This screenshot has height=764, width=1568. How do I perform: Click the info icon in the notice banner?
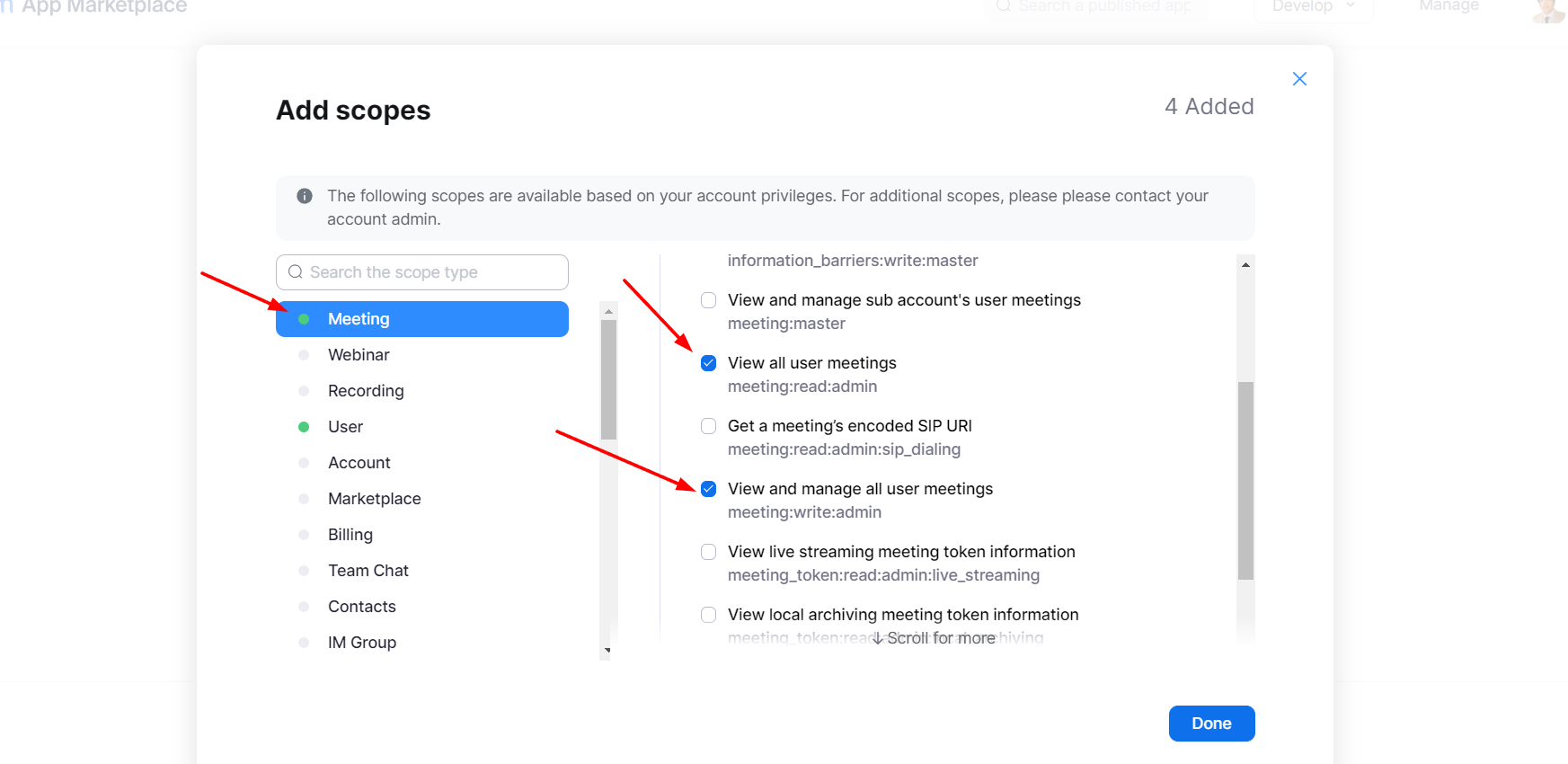(305, 196)
